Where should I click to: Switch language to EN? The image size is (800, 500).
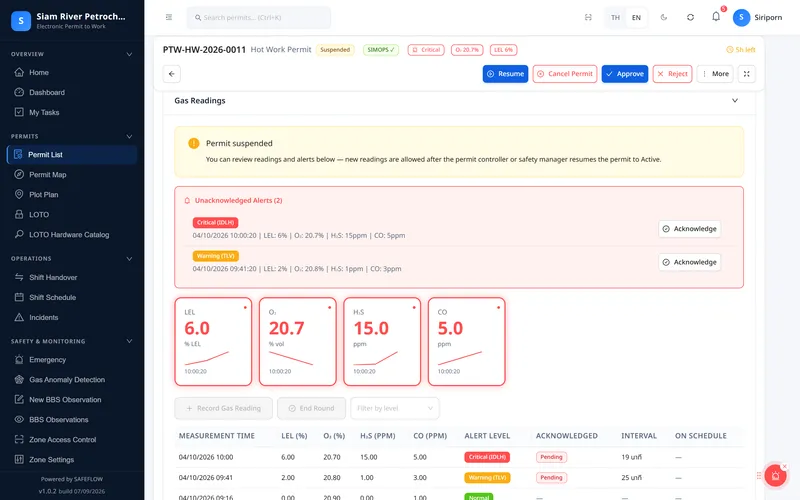coord(636,17)
